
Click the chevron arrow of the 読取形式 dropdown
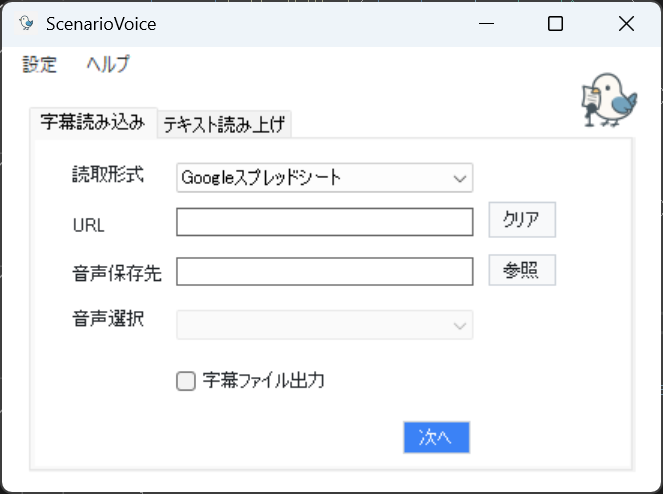460,178
